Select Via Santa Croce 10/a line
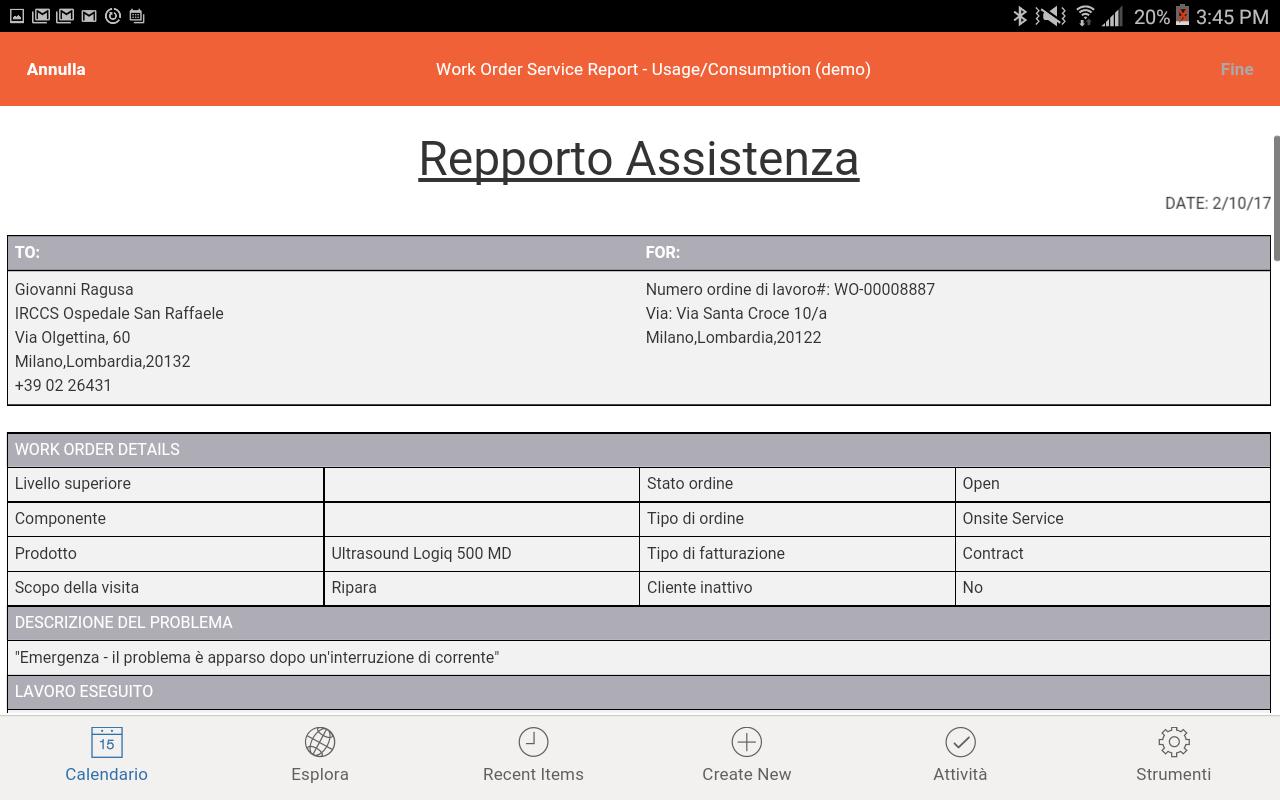Viewport: 1280px width, 800px height. [736, 313]
